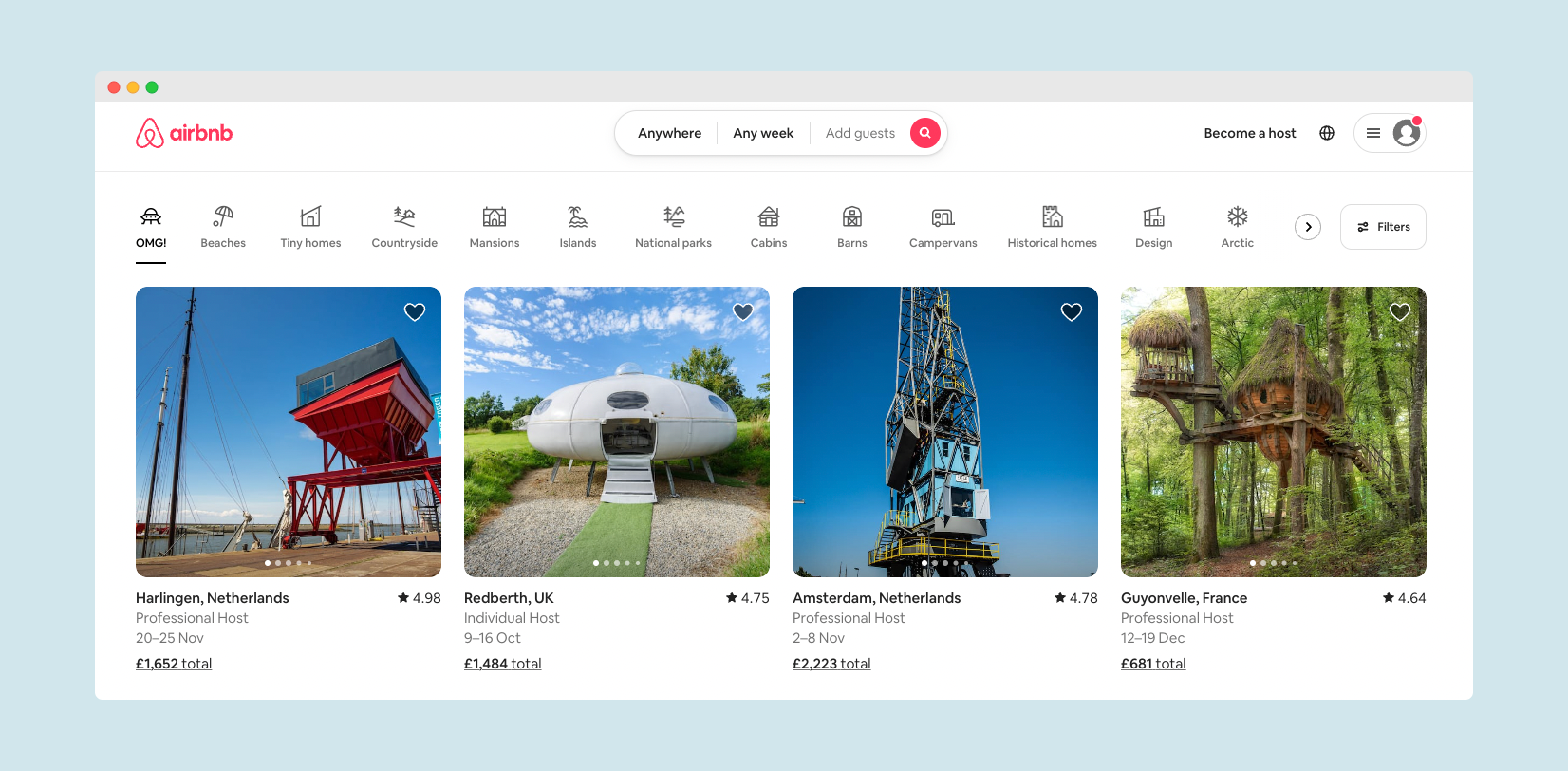The height and width of the screenshot is (771, 1568).
Task: Select the Islands palm icon
Action: coord(578,216)
